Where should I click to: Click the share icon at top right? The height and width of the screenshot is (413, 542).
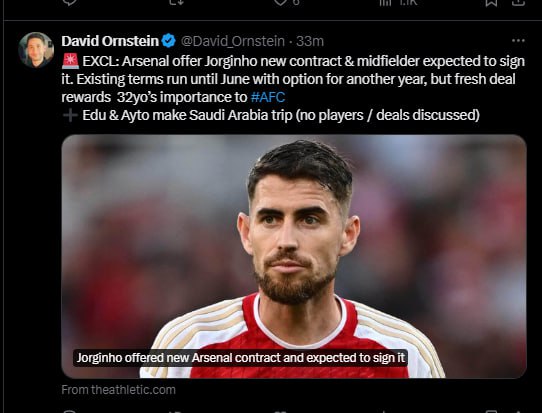[518, 2]
